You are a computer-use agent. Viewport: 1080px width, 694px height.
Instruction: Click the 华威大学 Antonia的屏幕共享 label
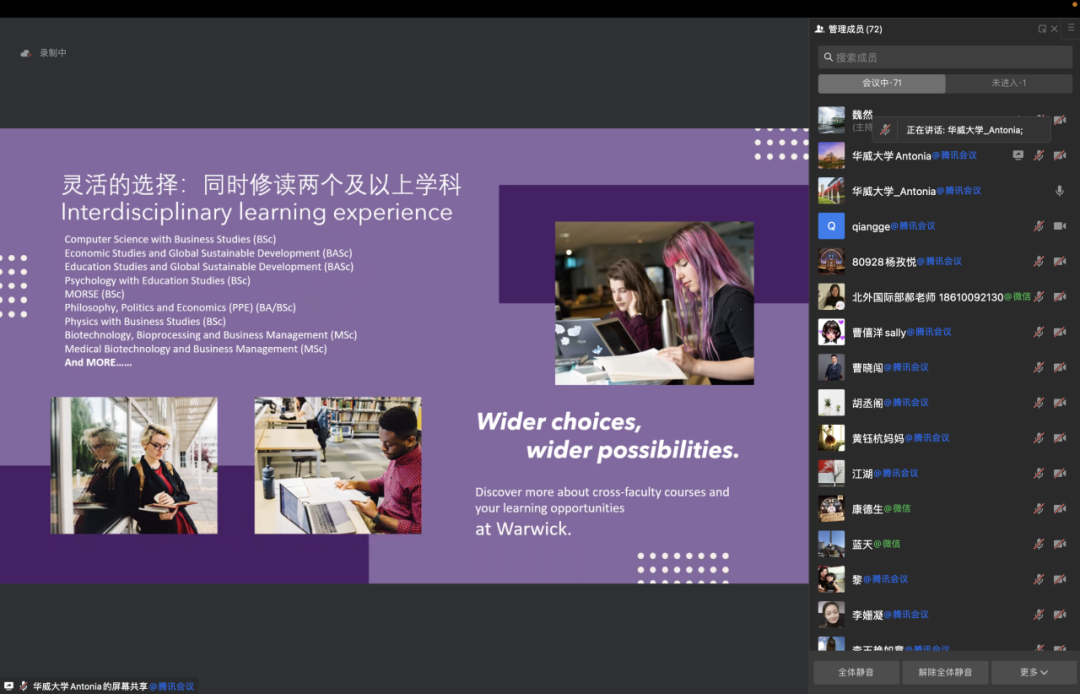tap(90, 686)
